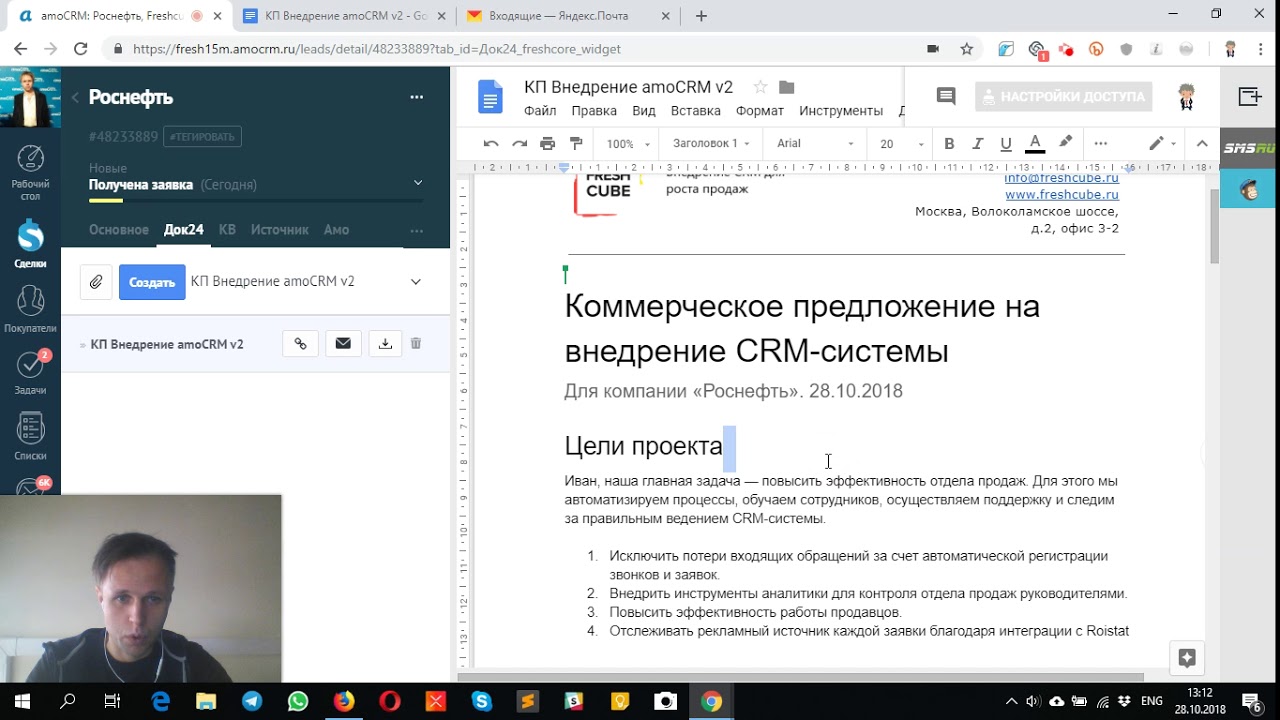Open the more toolbar options ellipsis
Image resolution: width=1280 pixels, height=720 pixels.
point(1101,143)
